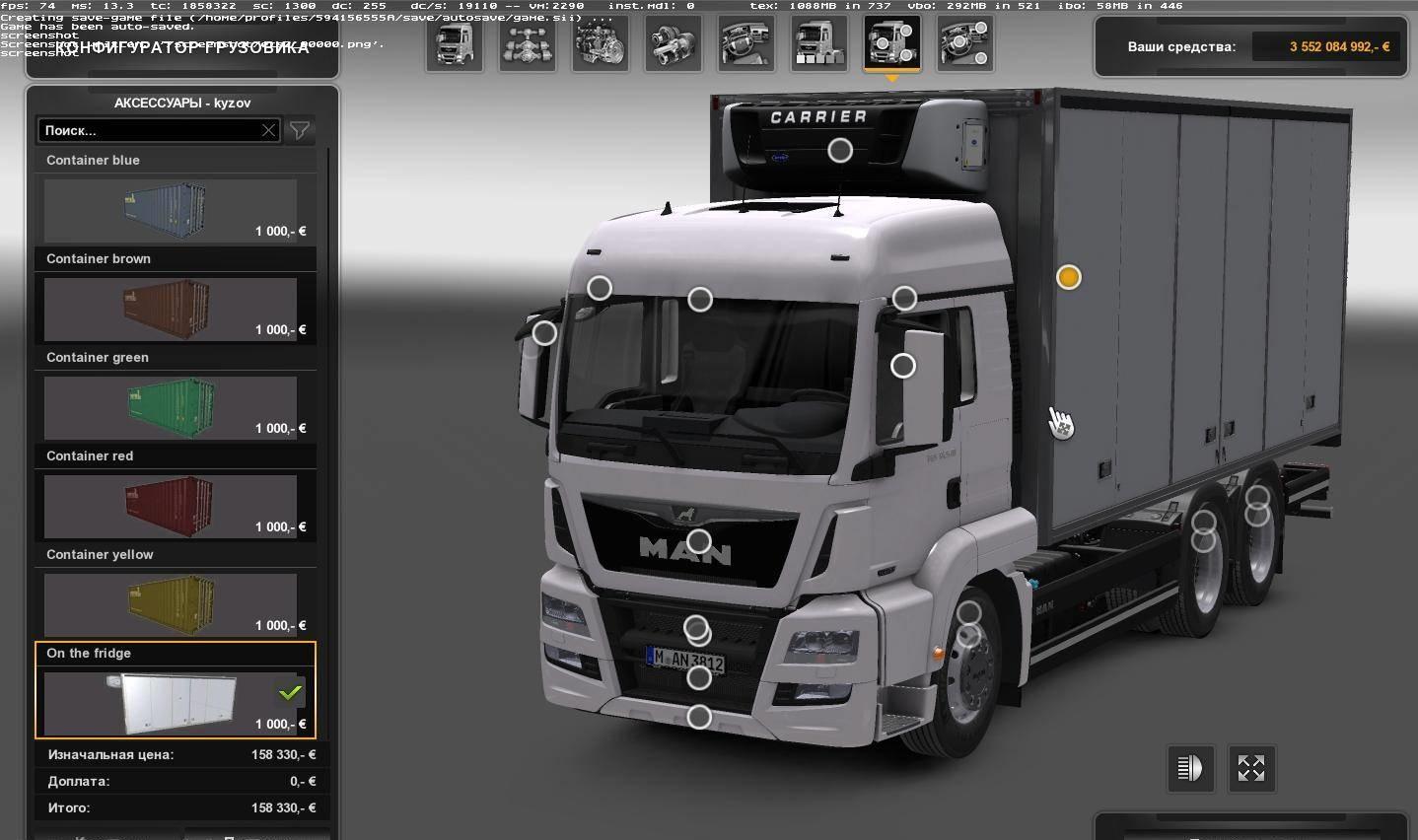This screenshot has width=1418, height=840.
Task: Select the Carrier unit slot marker
Action: point(840,150)
